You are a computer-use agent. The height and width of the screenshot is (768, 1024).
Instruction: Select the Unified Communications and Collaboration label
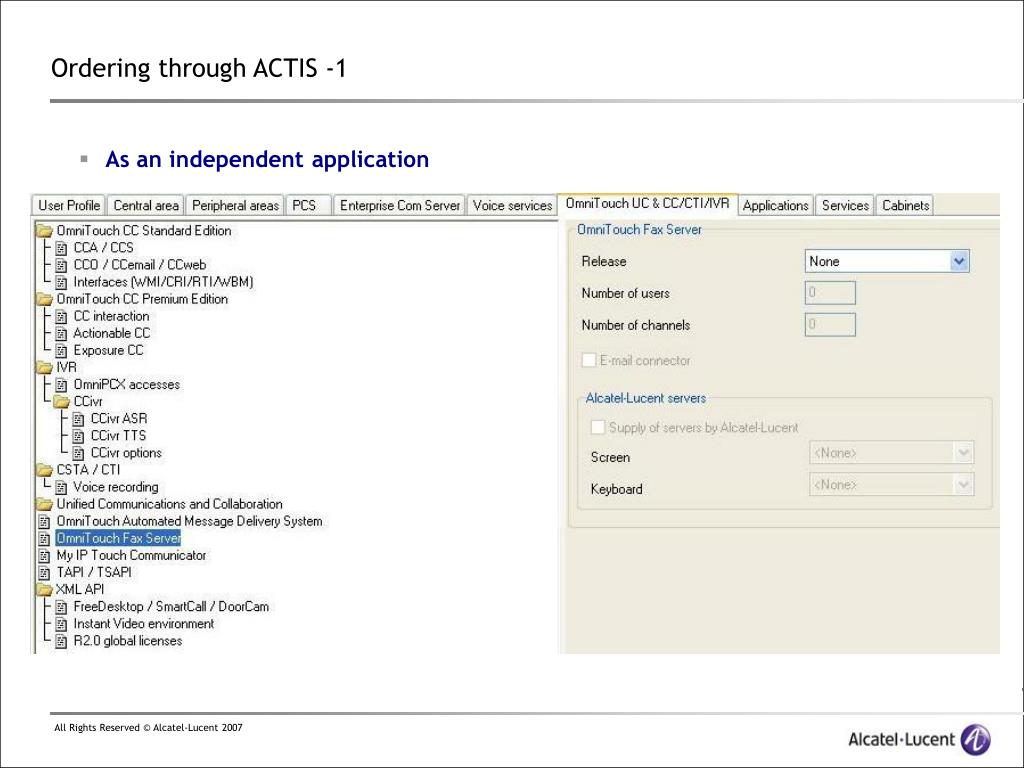[x=169, y=504]
